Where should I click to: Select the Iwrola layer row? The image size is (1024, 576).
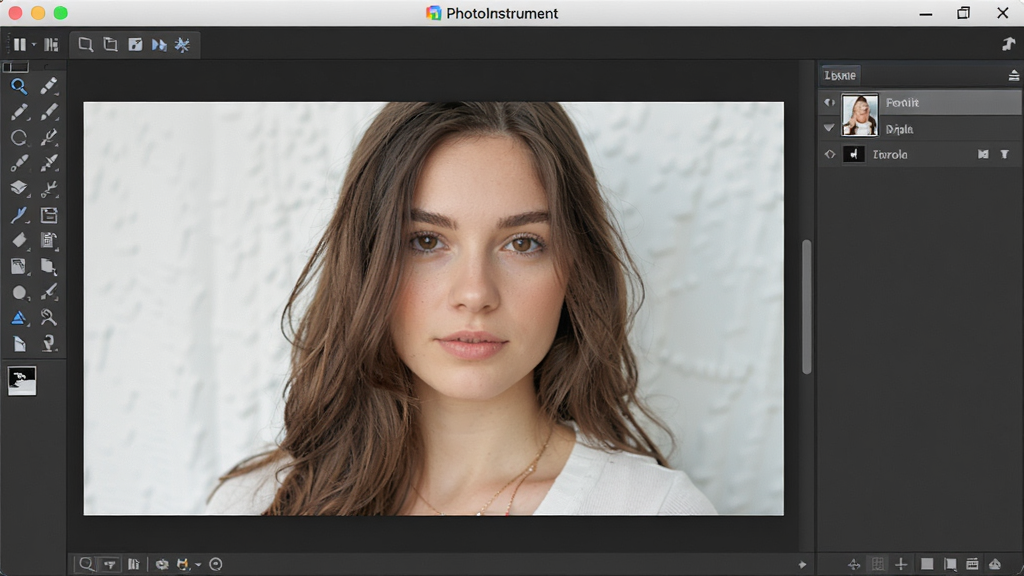pyautogui.click(x=920, y=155)
